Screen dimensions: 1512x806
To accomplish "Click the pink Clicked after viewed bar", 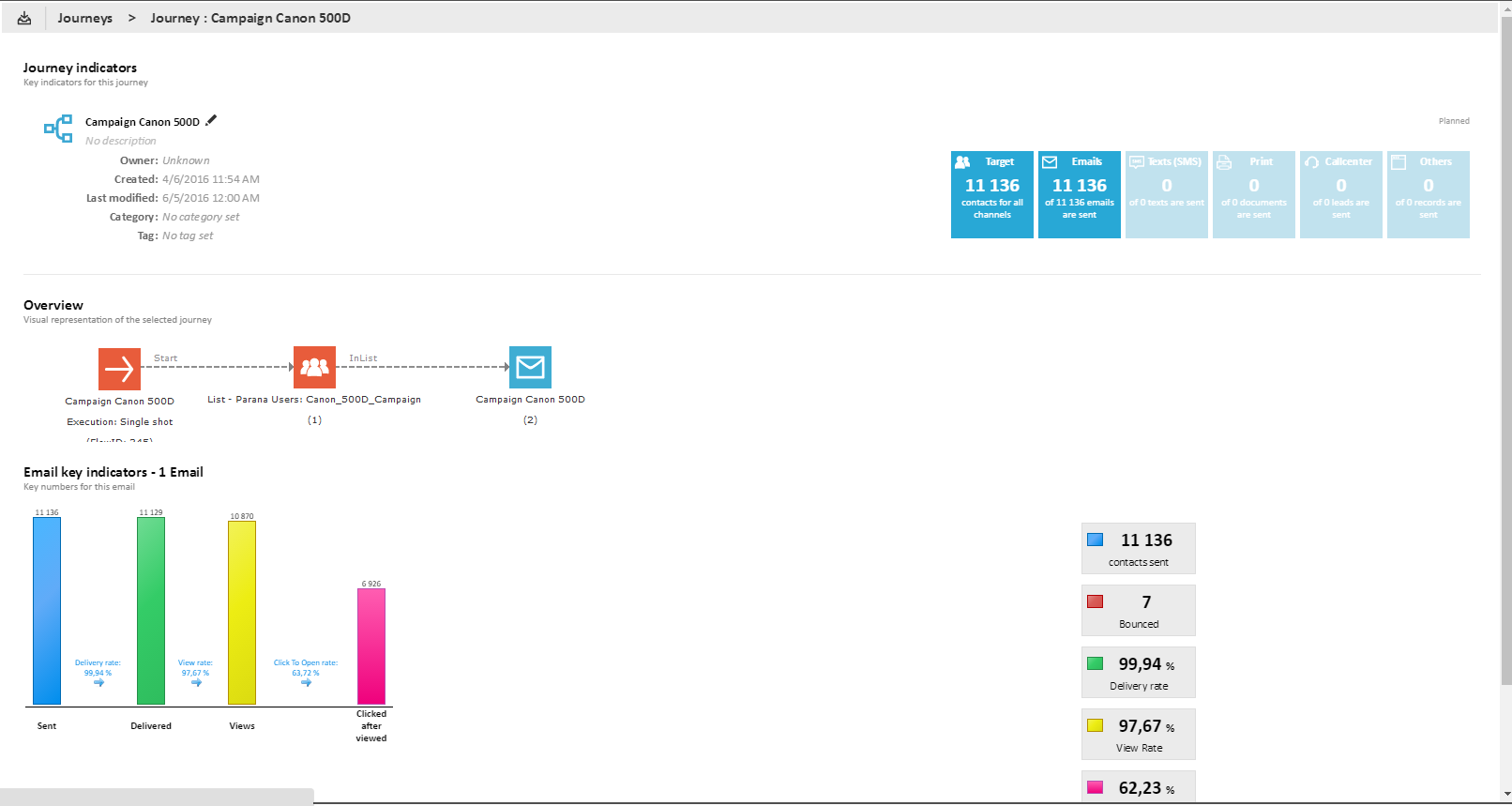I will pyautogui.click(x=371, y=646).
